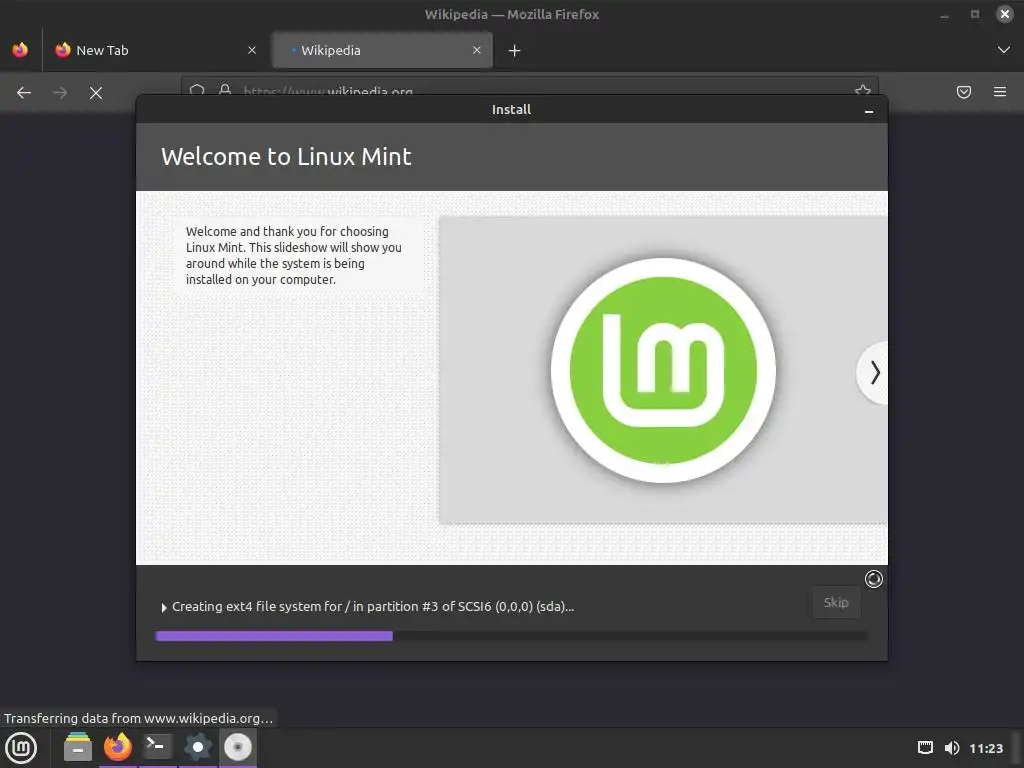1024x768 pixels.
Task: Stop loading the Wikipedia page
Action: pos(96,93)
